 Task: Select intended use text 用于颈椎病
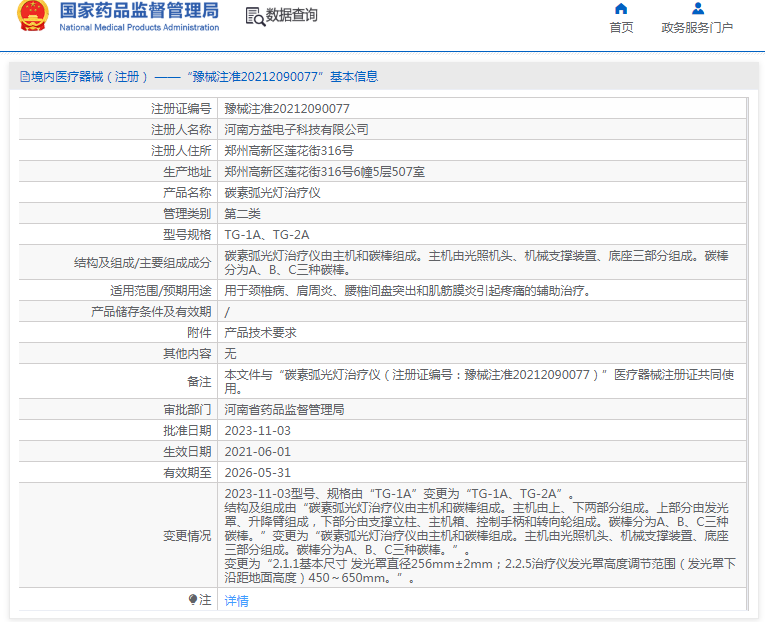pyautogui.click(x=408, y=291)
